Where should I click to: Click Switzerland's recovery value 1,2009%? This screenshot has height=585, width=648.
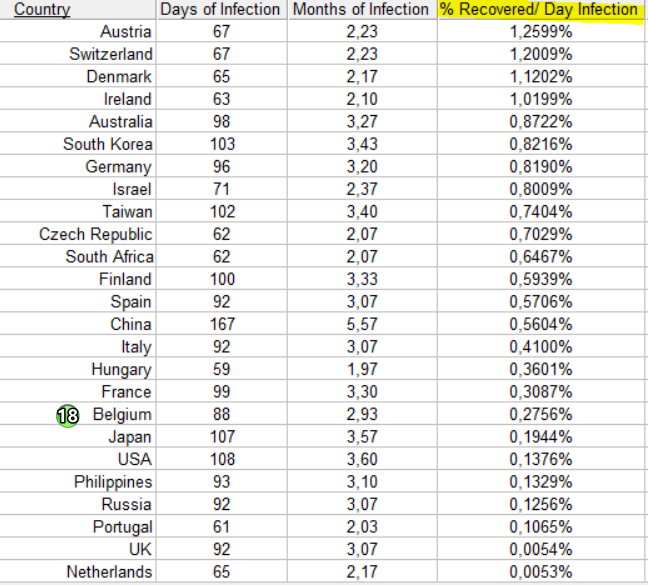click(541, 54)
